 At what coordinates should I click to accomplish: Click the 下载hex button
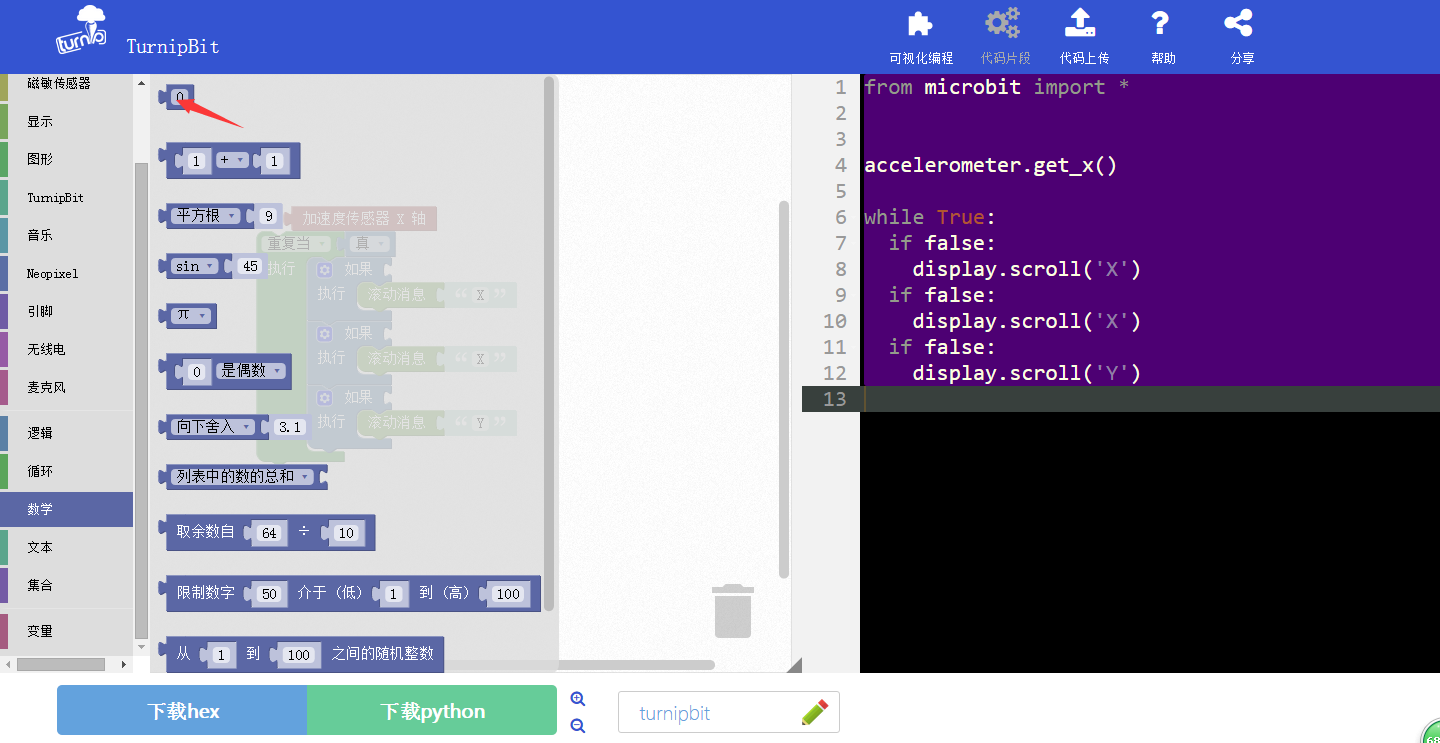[182, 710]
